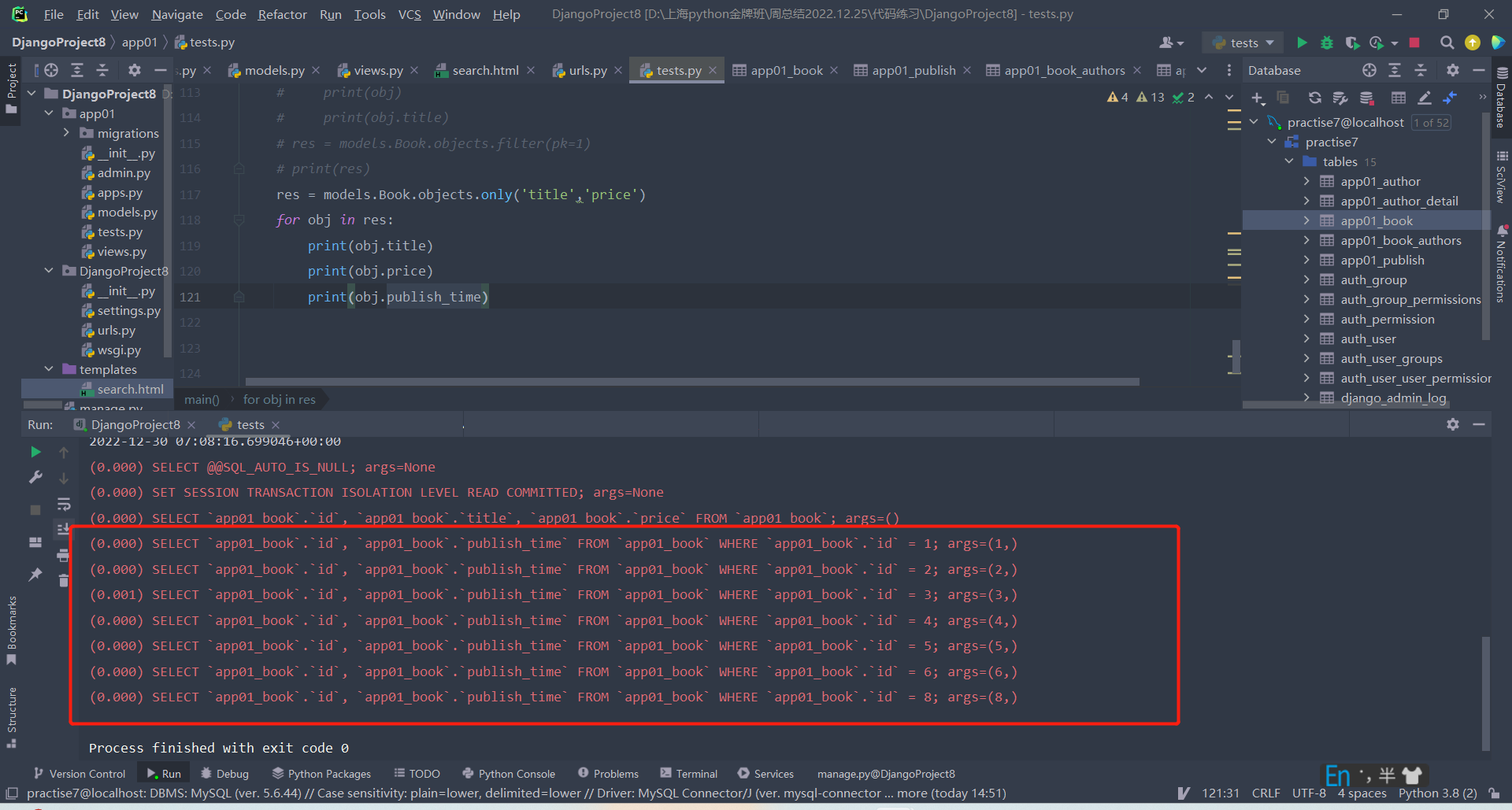Open the user account dropdown in the toolbar
The width and height of the screenshot is (1512, 810).
click(x=1172, y=43)
